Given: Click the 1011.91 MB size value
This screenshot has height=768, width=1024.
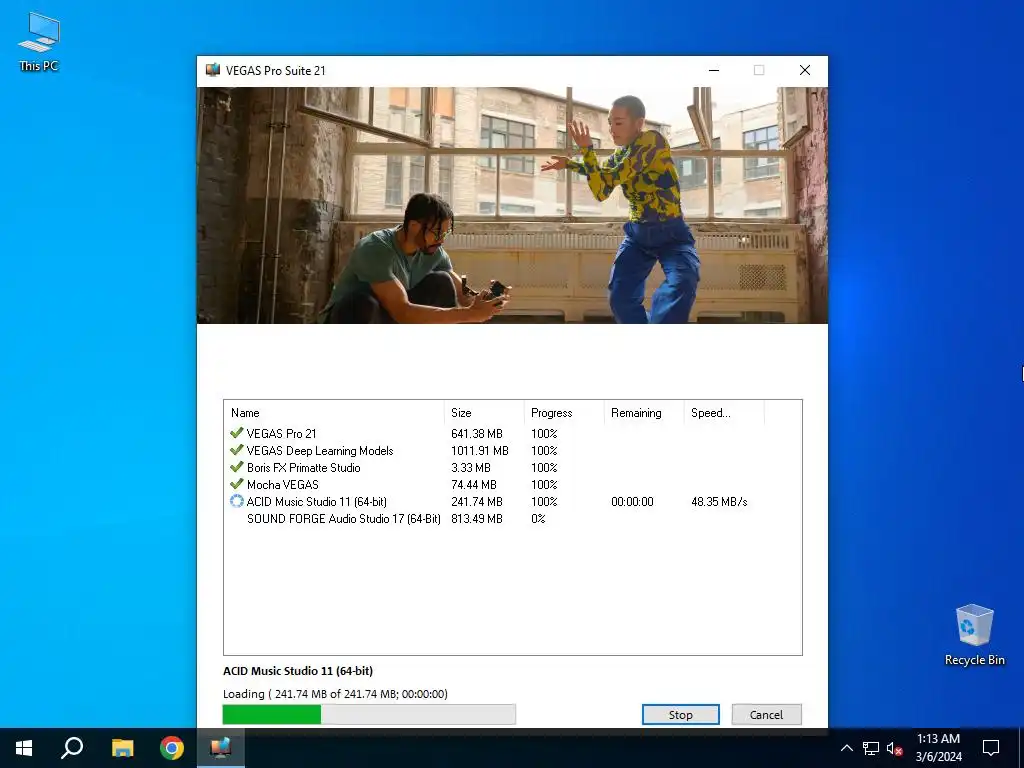Looking at the screenshot, I should 479,451.
